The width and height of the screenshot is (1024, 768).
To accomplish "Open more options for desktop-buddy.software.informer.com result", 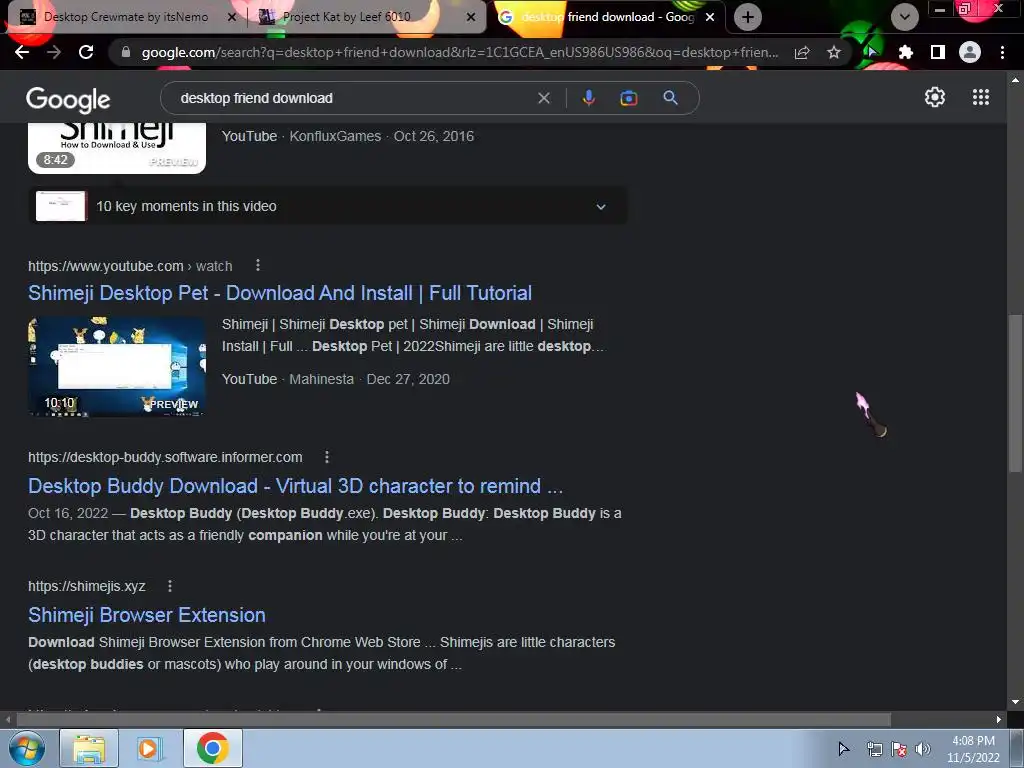I will (x=327, y=456).
